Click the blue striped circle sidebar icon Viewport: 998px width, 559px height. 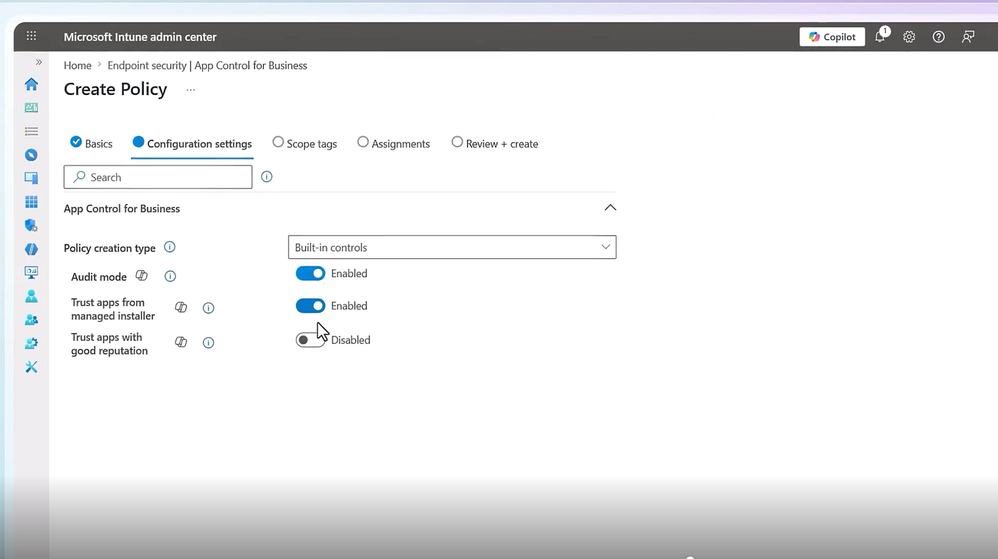click(31, 249)
